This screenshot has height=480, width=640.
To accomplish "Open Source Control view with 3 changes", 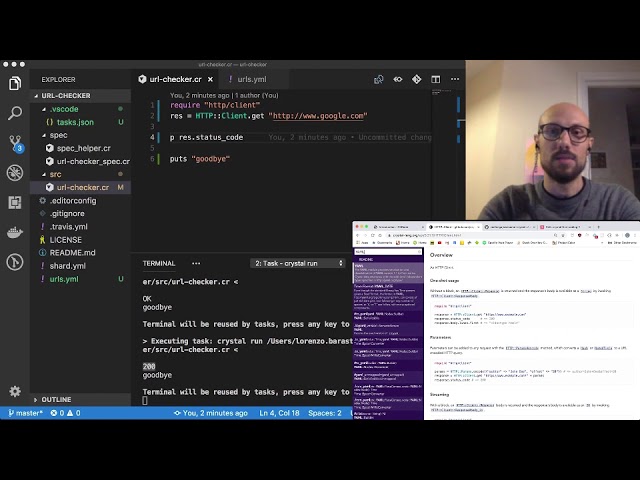I will coord(15,143).
